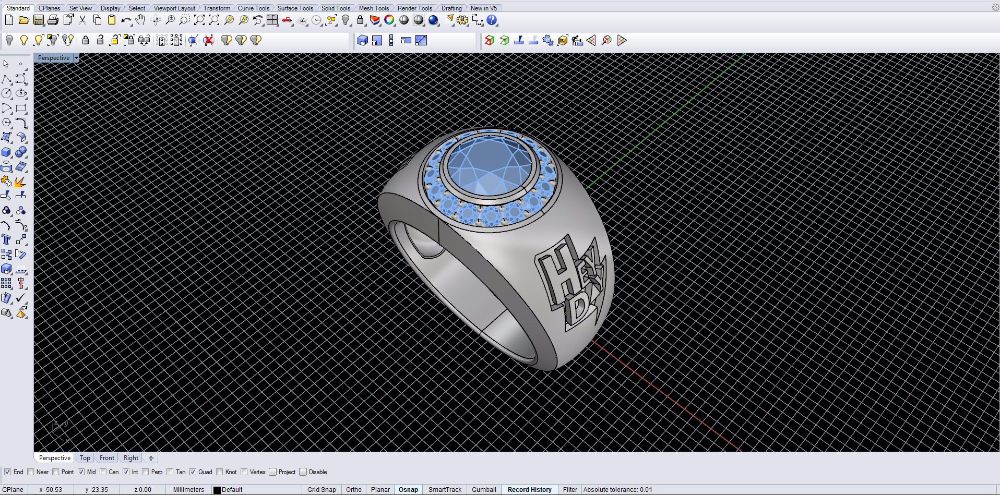Open file with the folder icon
Screen dimensions: 1000x495
pos(24,20)
